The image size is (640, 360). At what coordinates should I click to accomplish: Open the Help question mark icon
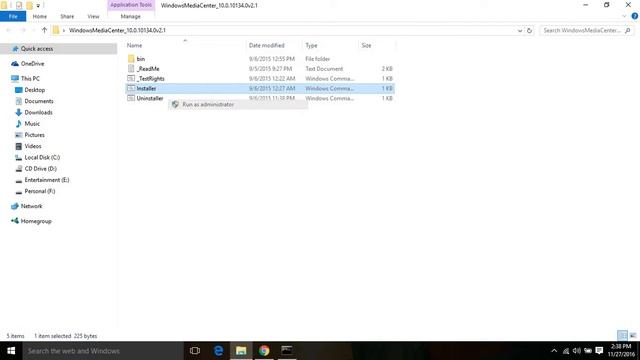point(635,16)
